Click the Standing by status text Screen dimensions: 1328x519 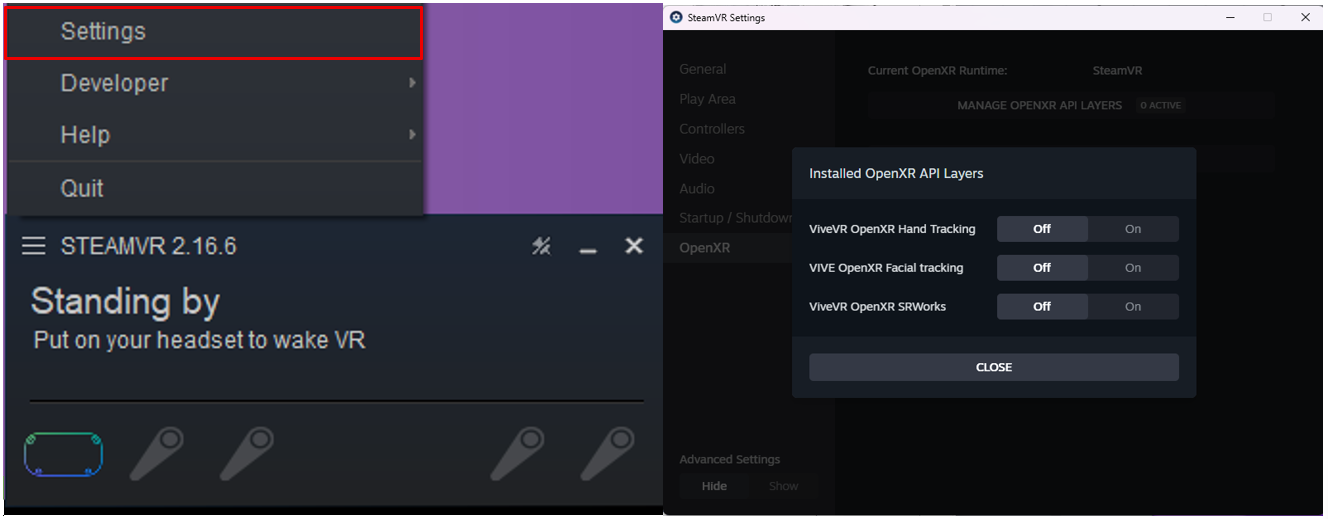pyautogui.click(x=125, y=301)
